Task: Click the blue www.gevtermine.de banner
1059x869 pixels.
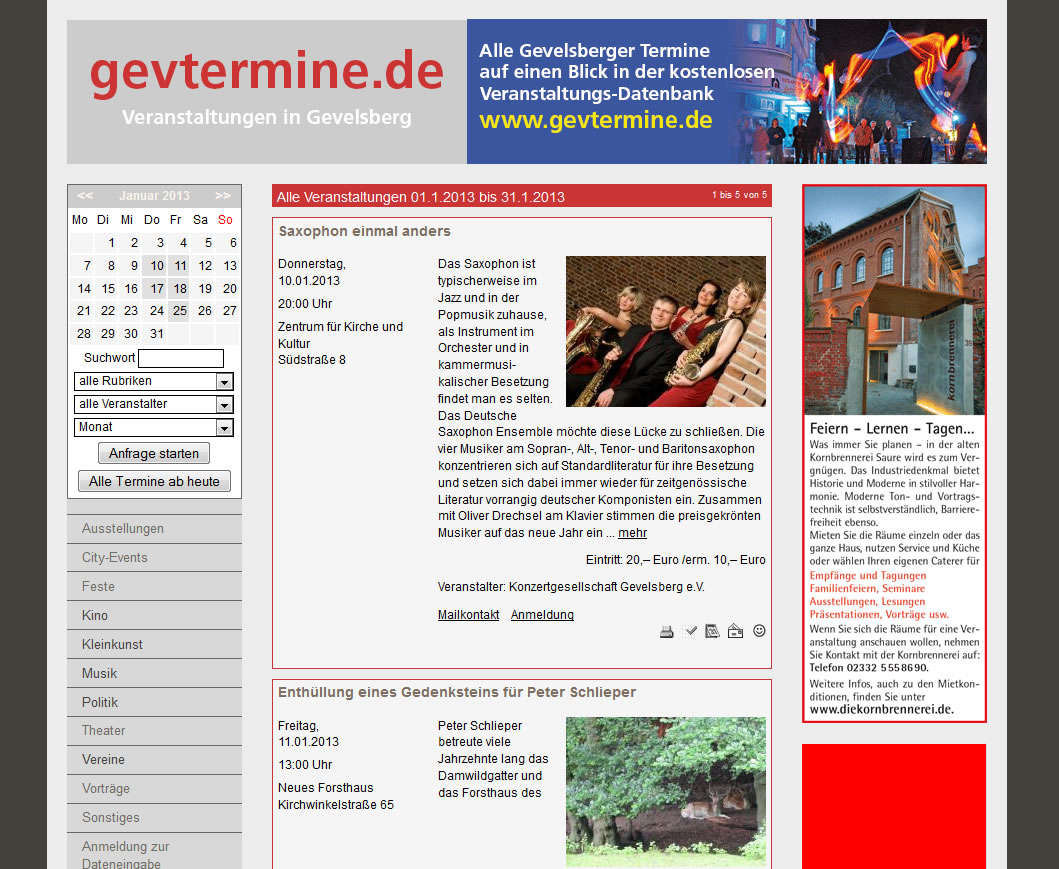Action: [x=727, y=92]
